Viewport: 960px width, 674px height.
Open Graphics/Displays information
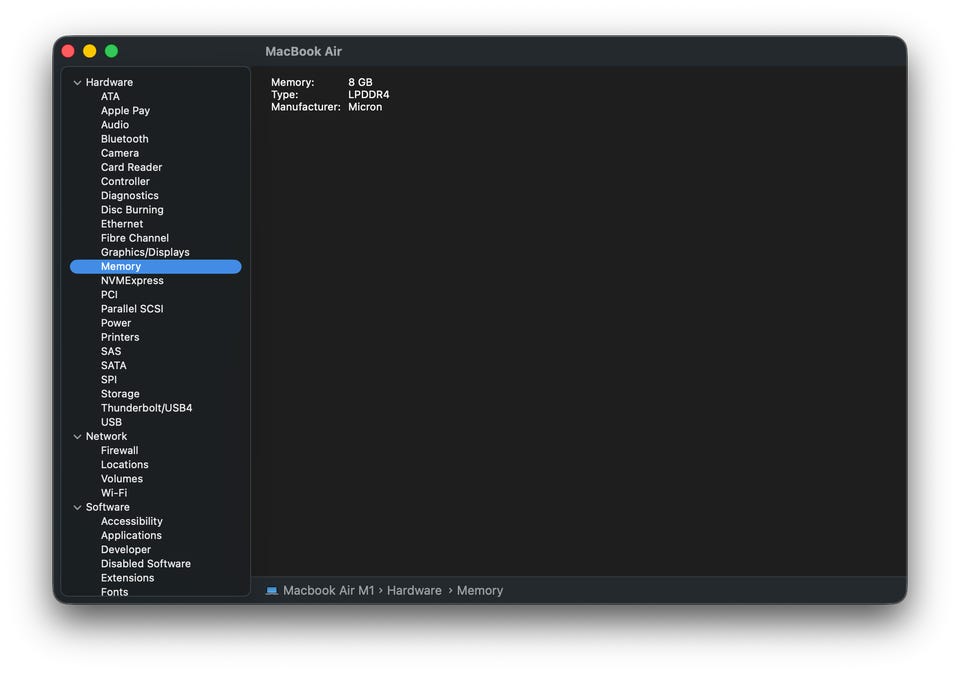(145, 252)
